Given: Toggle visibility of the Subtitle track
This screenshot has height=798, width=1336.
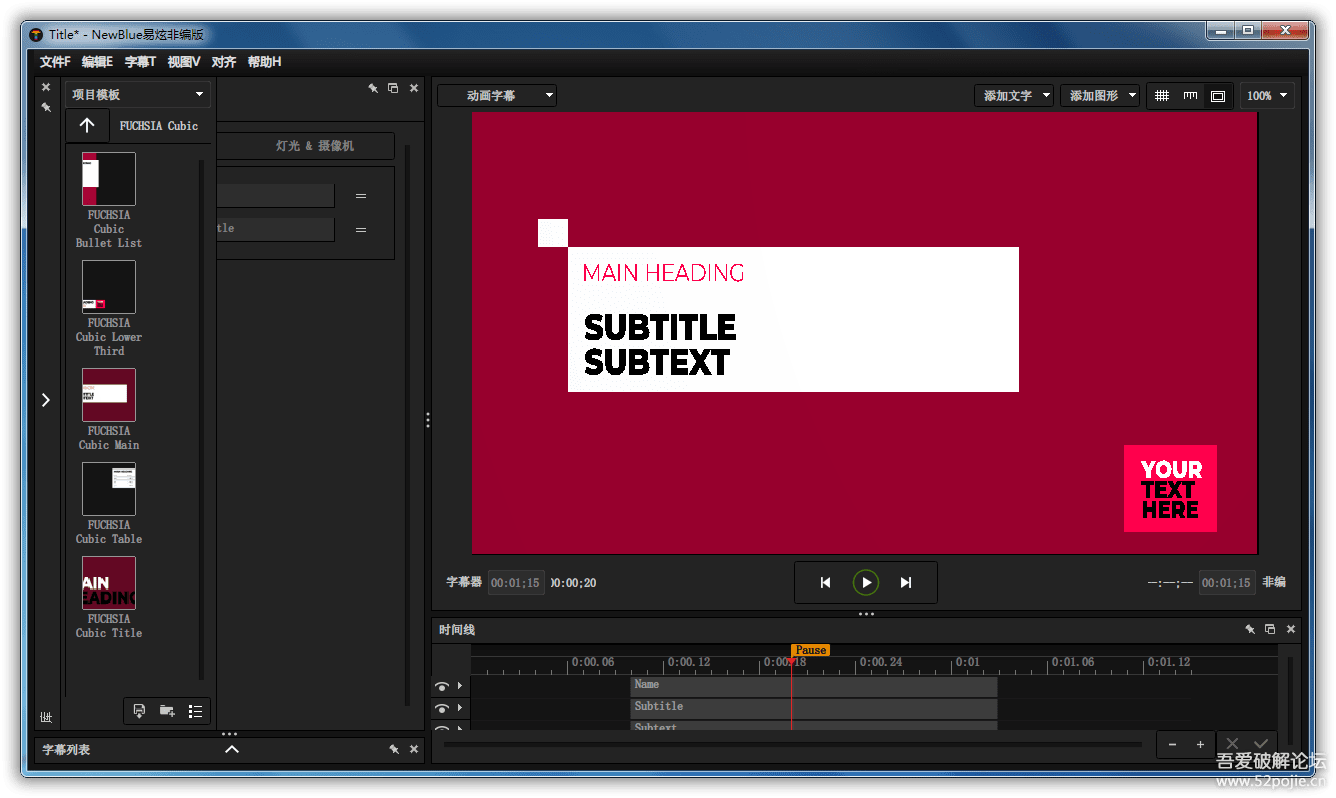Looking at the screenshot, I should click(441, 708).
